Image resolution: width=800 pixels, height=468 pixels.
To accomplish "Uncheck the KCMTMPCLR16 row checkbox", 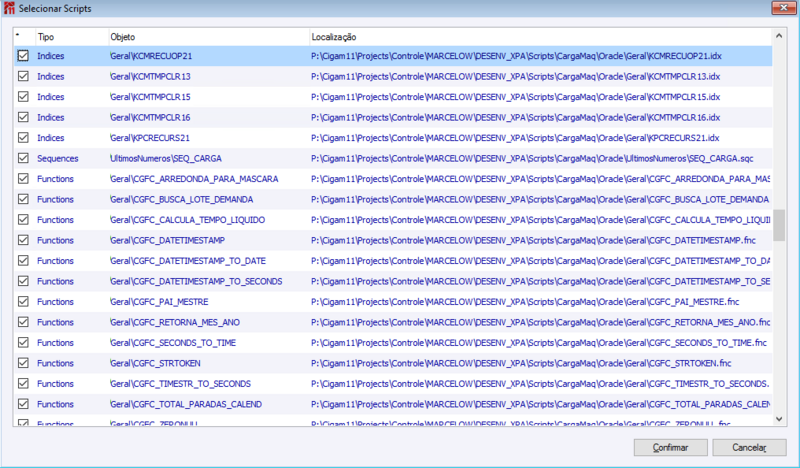I will pos(23,117).
